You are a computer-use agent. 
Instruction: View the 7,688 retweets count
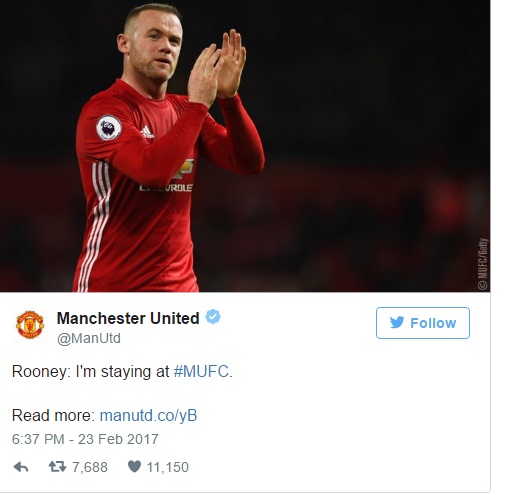(90, 467)
